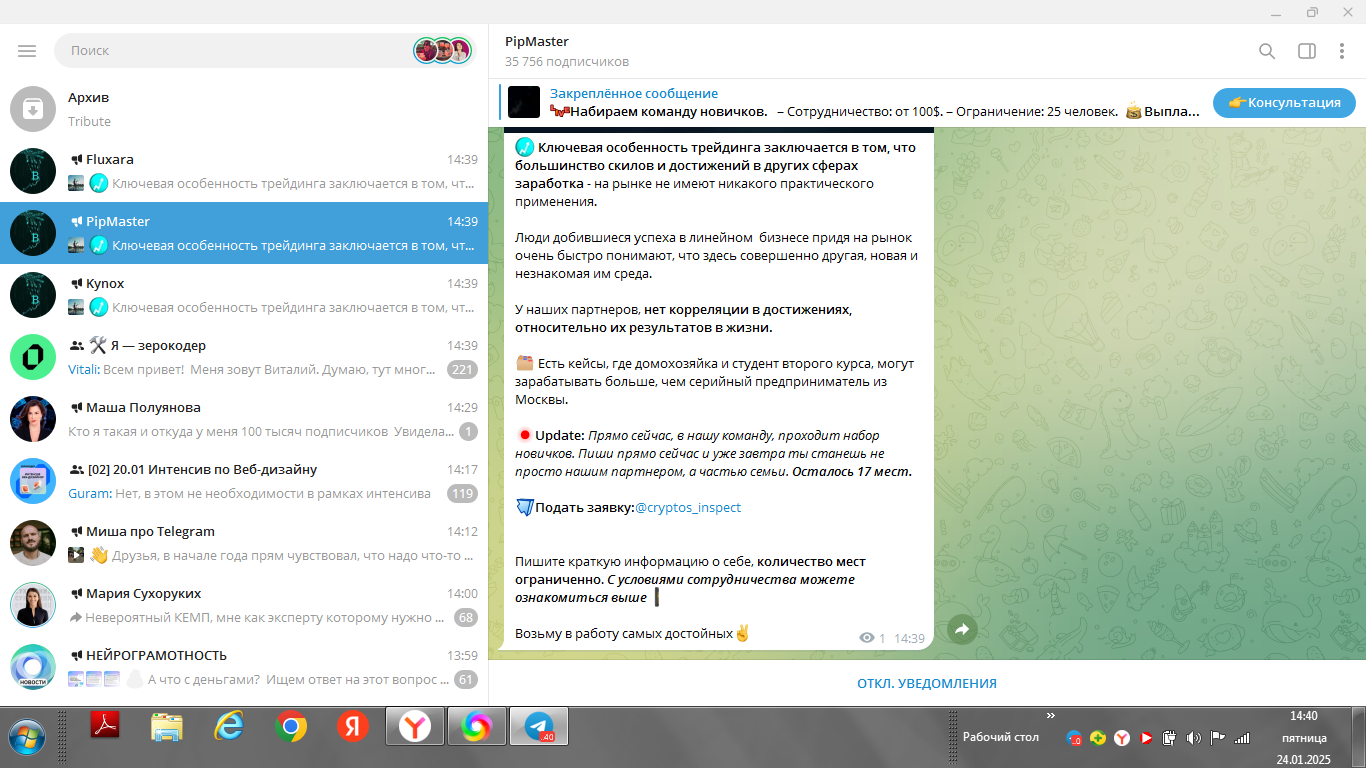Screen dimensions: 1366x768
Task: Launch Adobe Acrobat Reader from the taskbar
Action: (x=105, y=725)
